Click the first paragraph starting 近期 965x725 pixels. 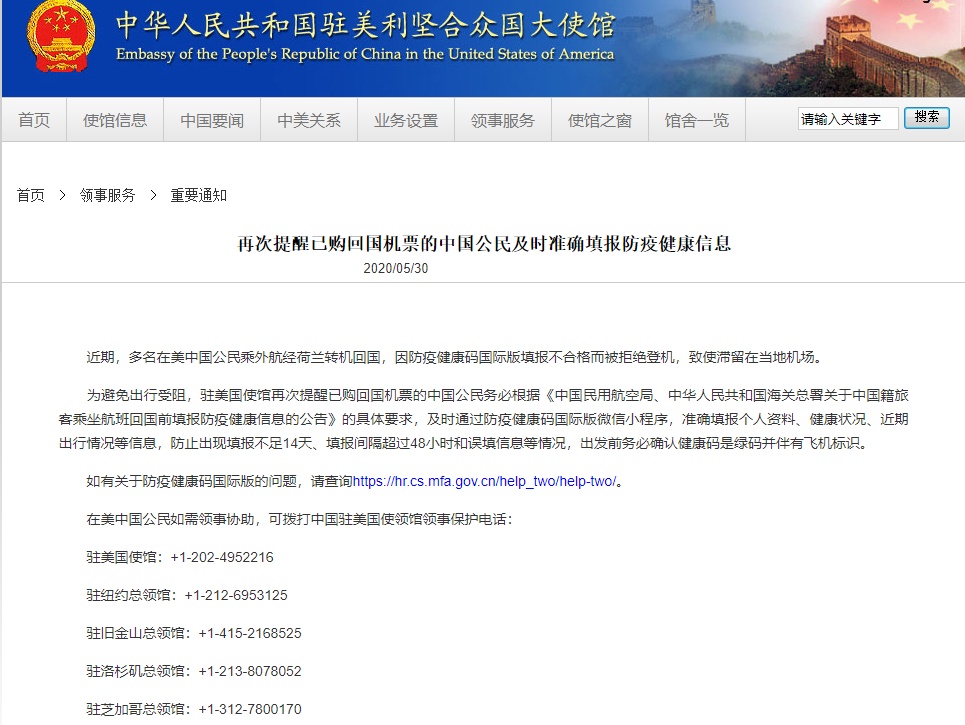[454, 357]
